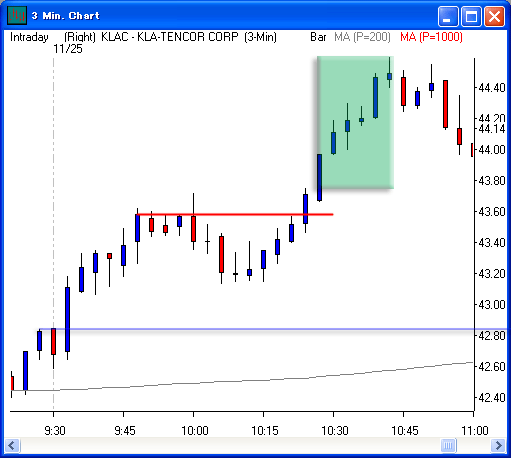The width and height of the screenshot is (511, 458).
Task: Click the 10:00 time axis label
Action: 195,431
